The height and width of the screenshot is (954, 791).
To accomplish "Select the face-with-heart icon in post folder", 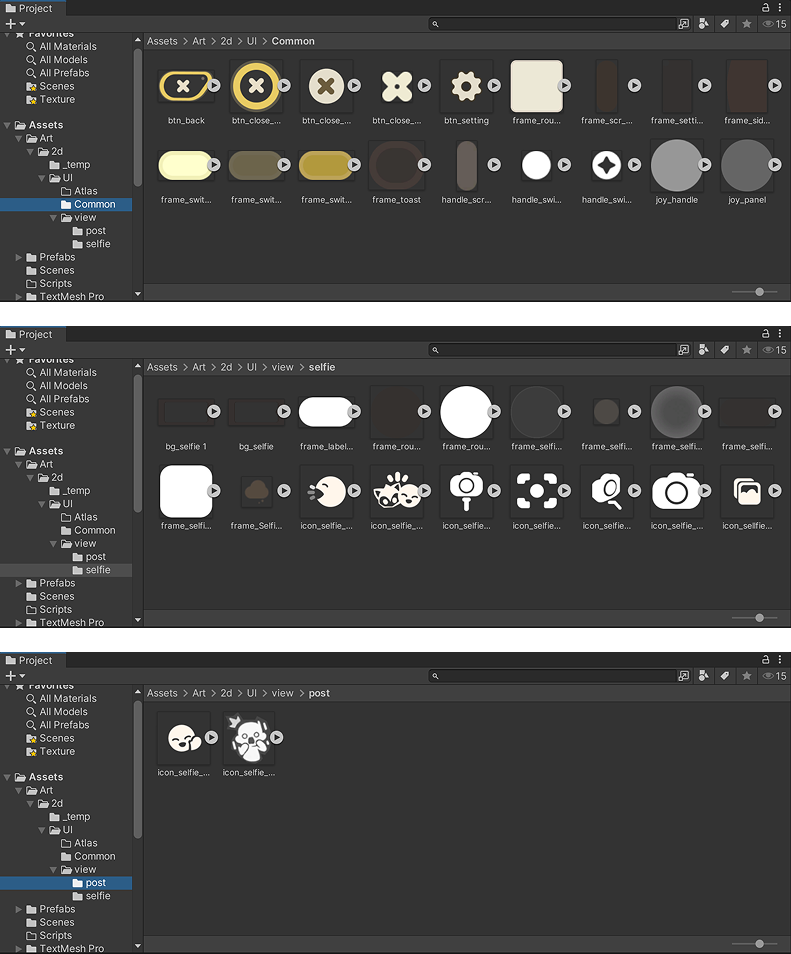I will point(184,738).
